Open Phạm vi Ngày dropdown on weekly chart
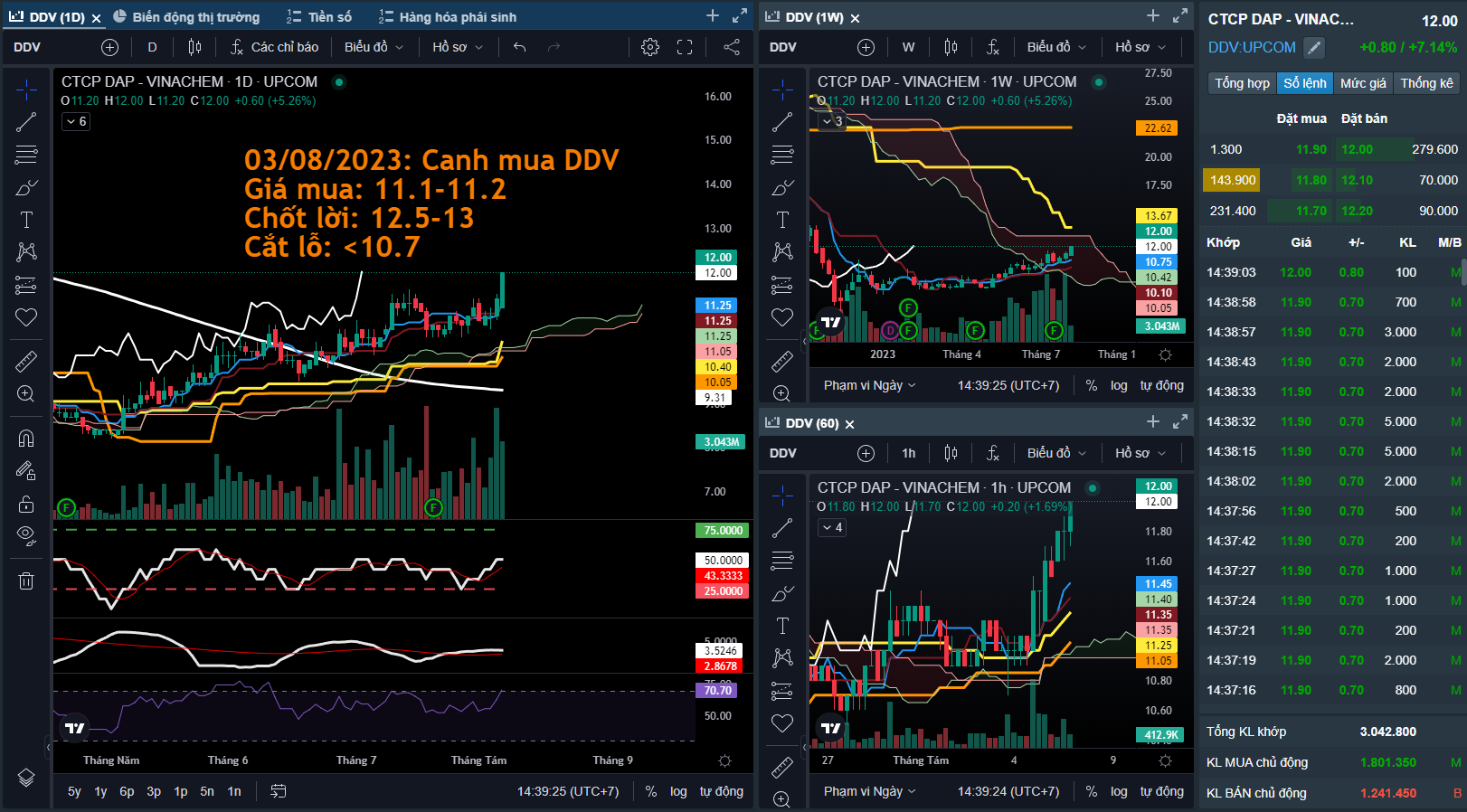This screenshot has height=812, width=1467. (x=870, y=385)
